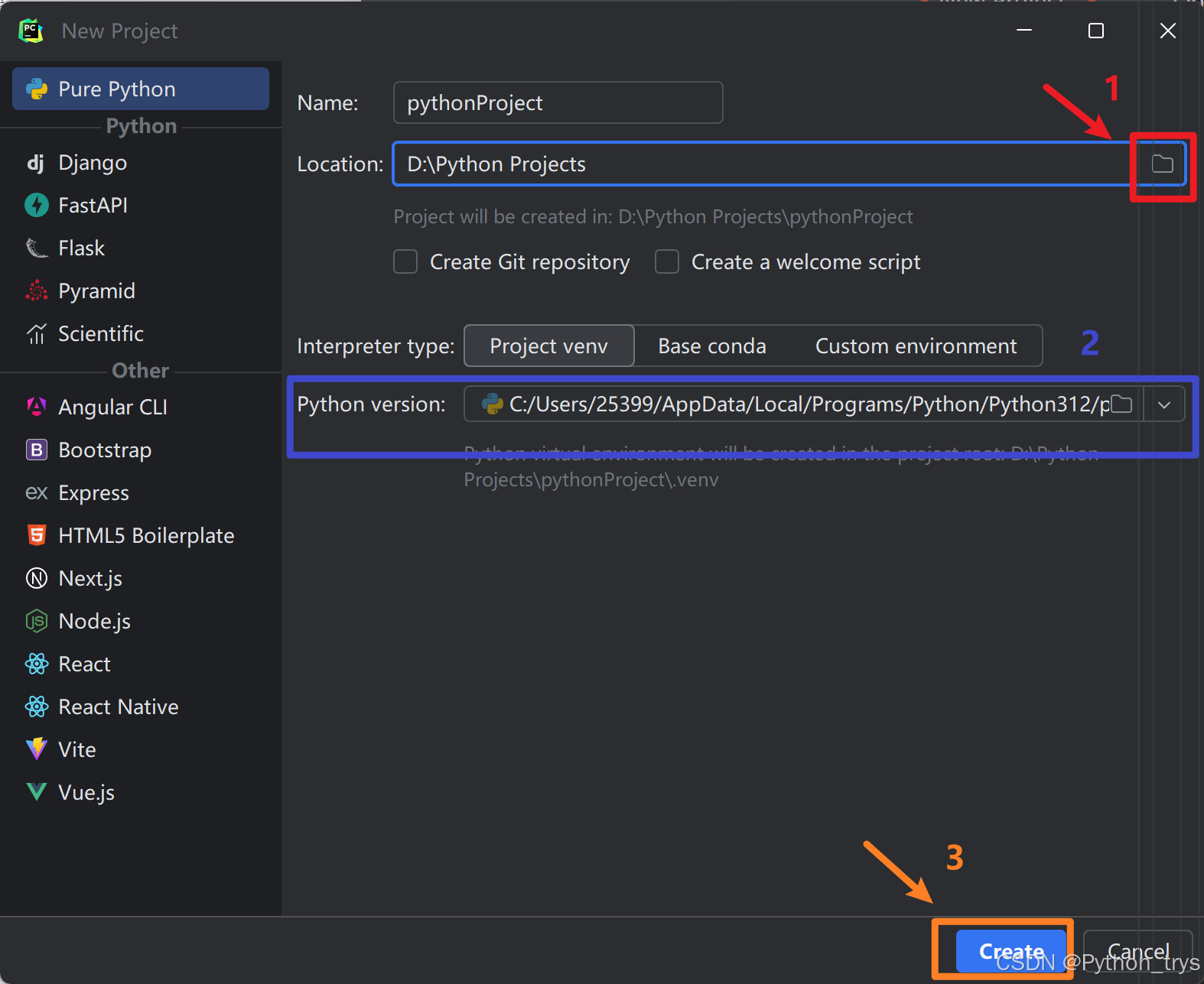Enable Create a welcome script checkbox
Viewport: 1204px width, 984px height.
click(667, 261)
